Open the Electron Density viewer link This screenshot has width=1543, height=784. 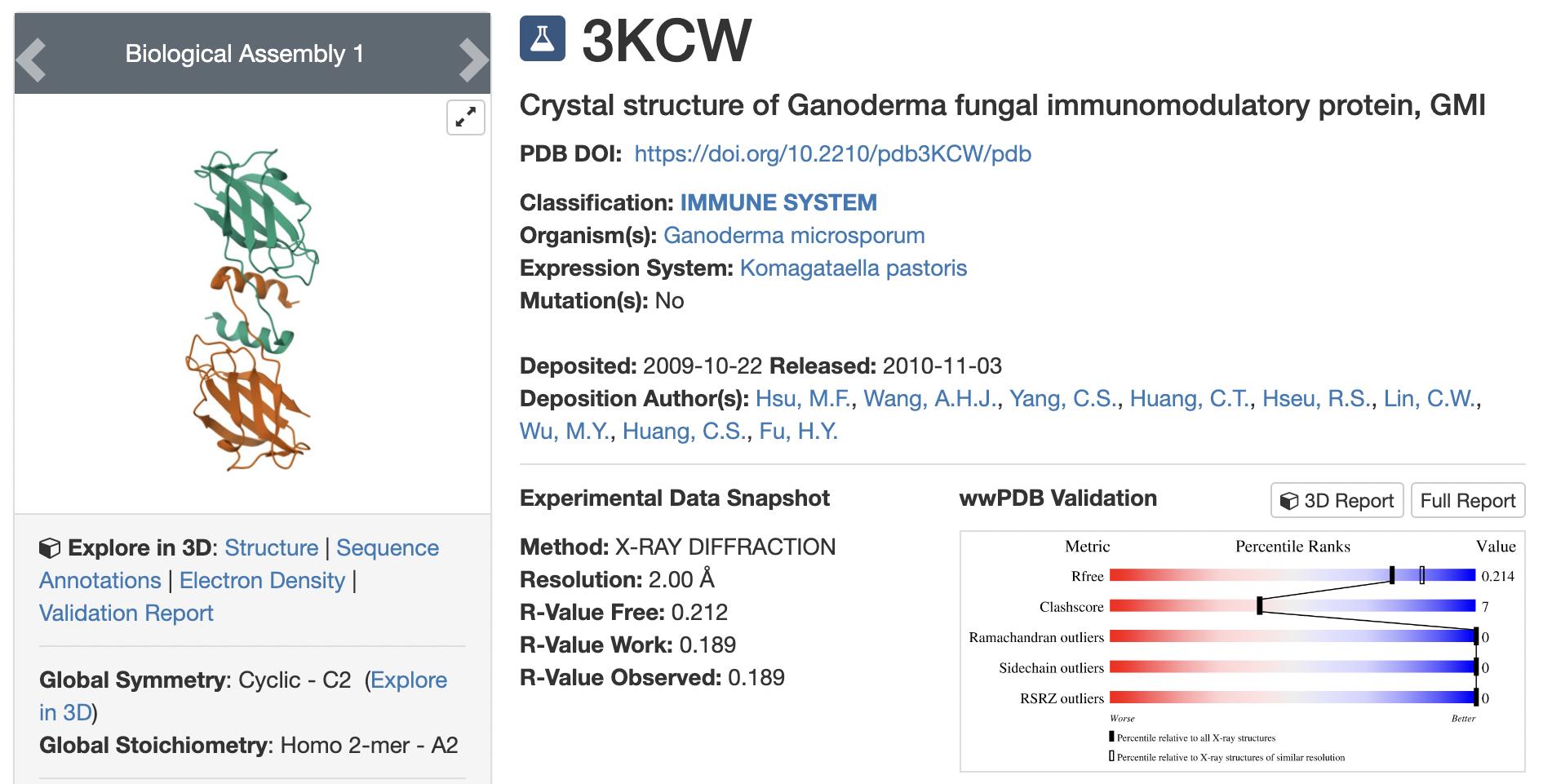coord(262,581)
